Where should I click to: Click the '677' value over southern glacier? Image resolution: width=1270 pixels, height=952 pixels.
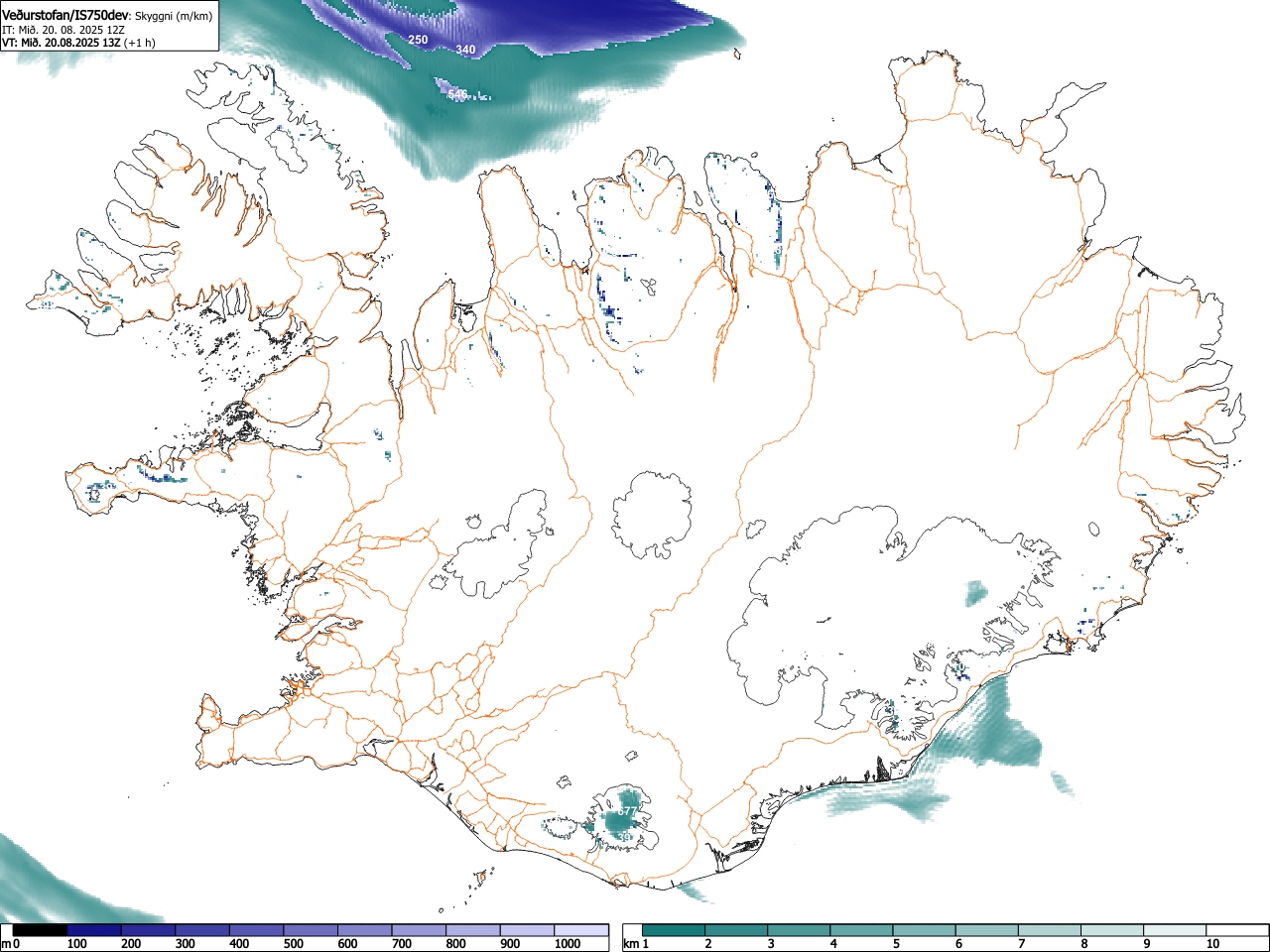(x=627, y=811)
